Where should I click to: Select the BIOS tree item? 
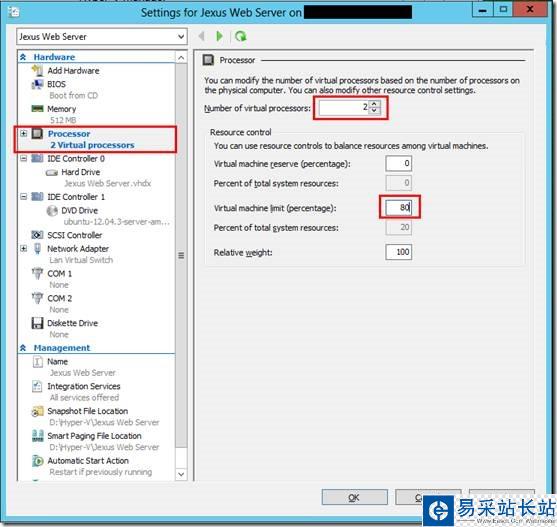click(56, 84)
